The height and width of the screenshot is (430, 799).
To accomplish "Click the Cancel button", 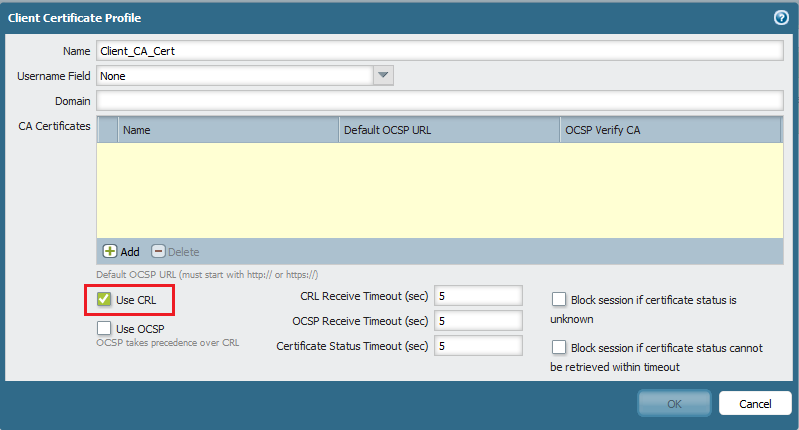I will [x=755, y=404].
